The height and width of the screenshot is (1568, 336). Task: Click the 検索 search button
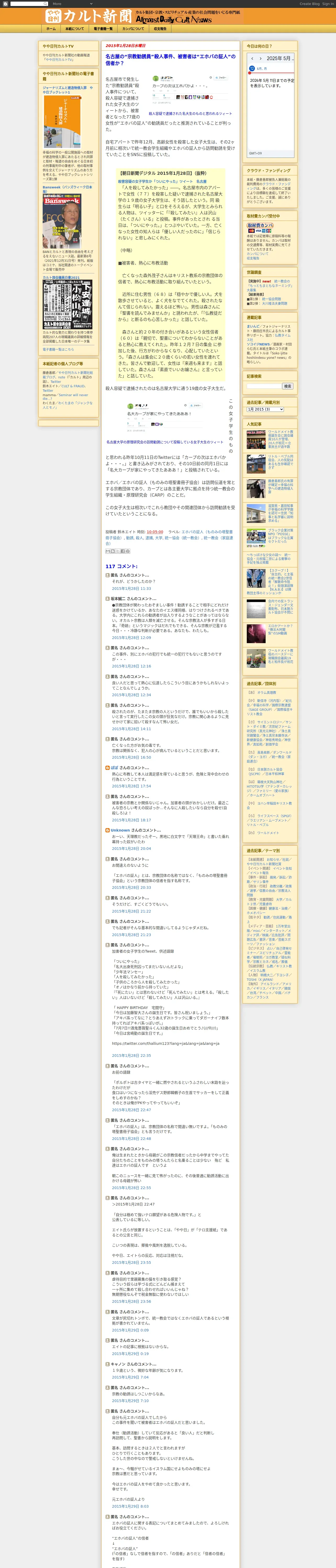coord(287,386)
